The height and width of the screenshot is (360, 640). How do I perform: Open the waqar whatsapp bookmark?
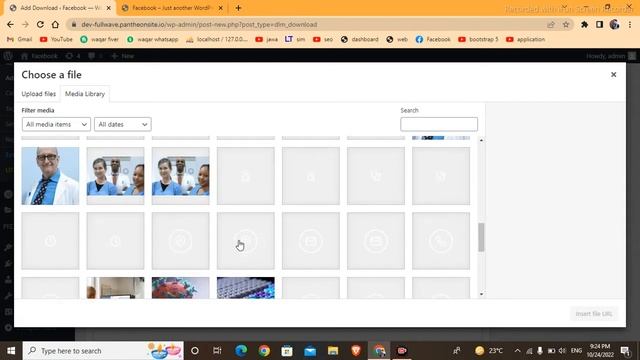click(152, 39)
